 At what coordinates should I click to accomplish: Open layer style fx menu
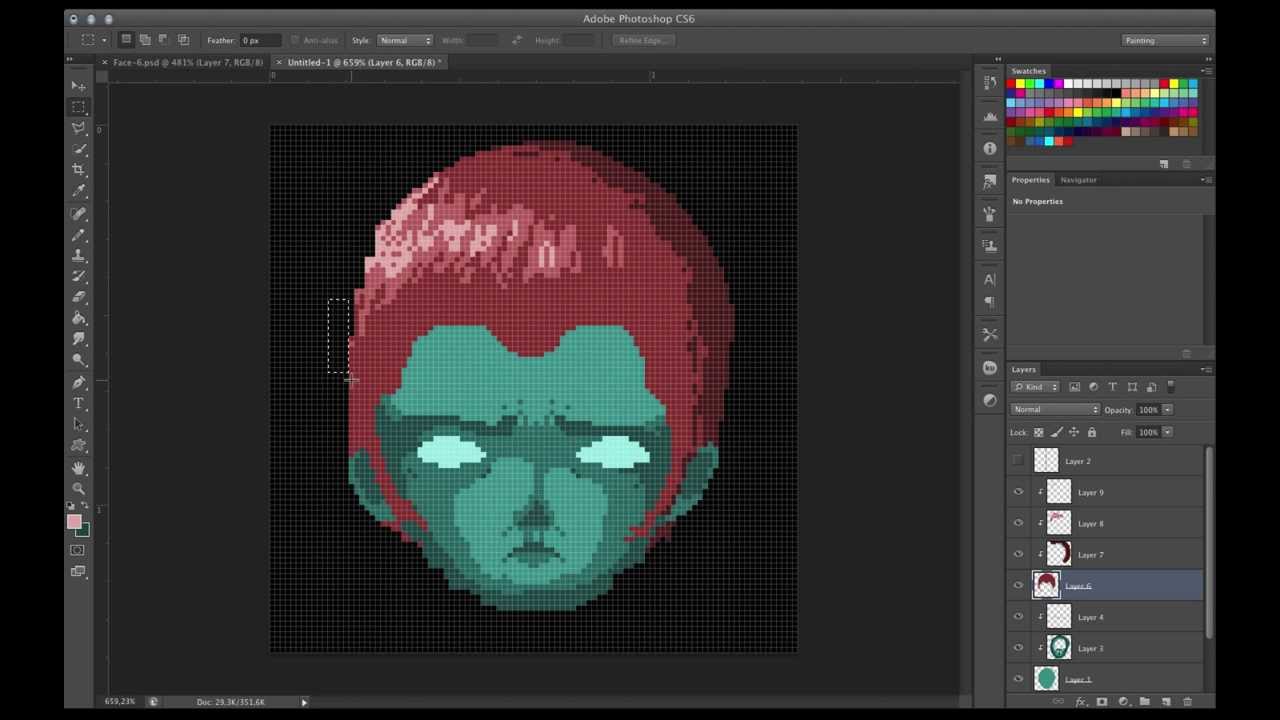(1080, 702)
